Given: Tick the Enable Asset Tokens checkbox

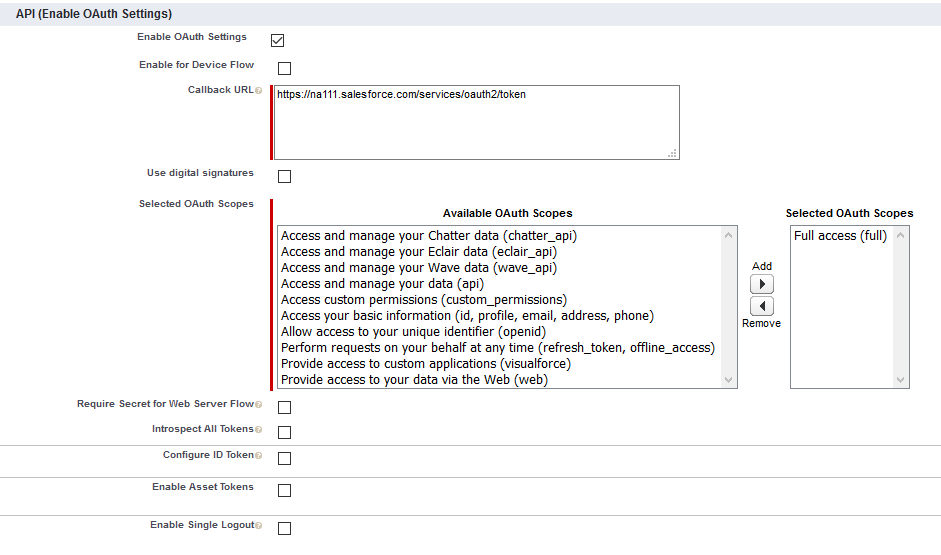Looking at the screenshot, I should point(284,490).
